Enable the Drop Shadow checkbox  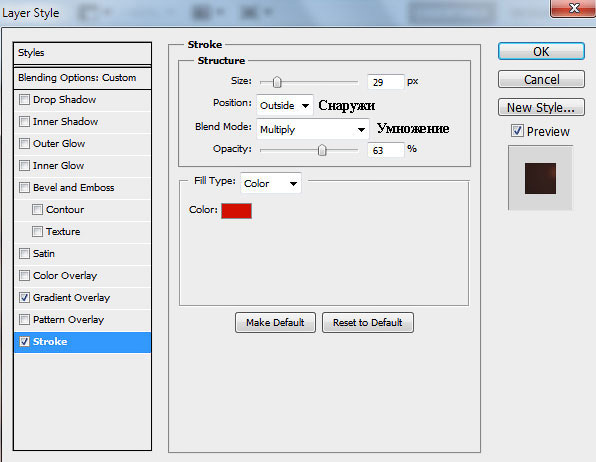coord(24,100)
